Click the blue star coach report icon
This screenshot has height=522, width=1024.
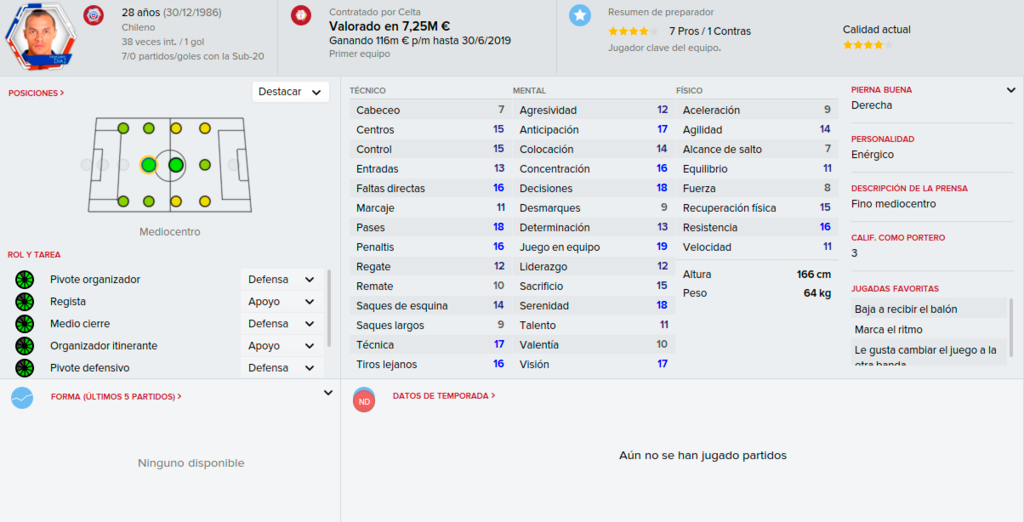[x=580, y=15]
